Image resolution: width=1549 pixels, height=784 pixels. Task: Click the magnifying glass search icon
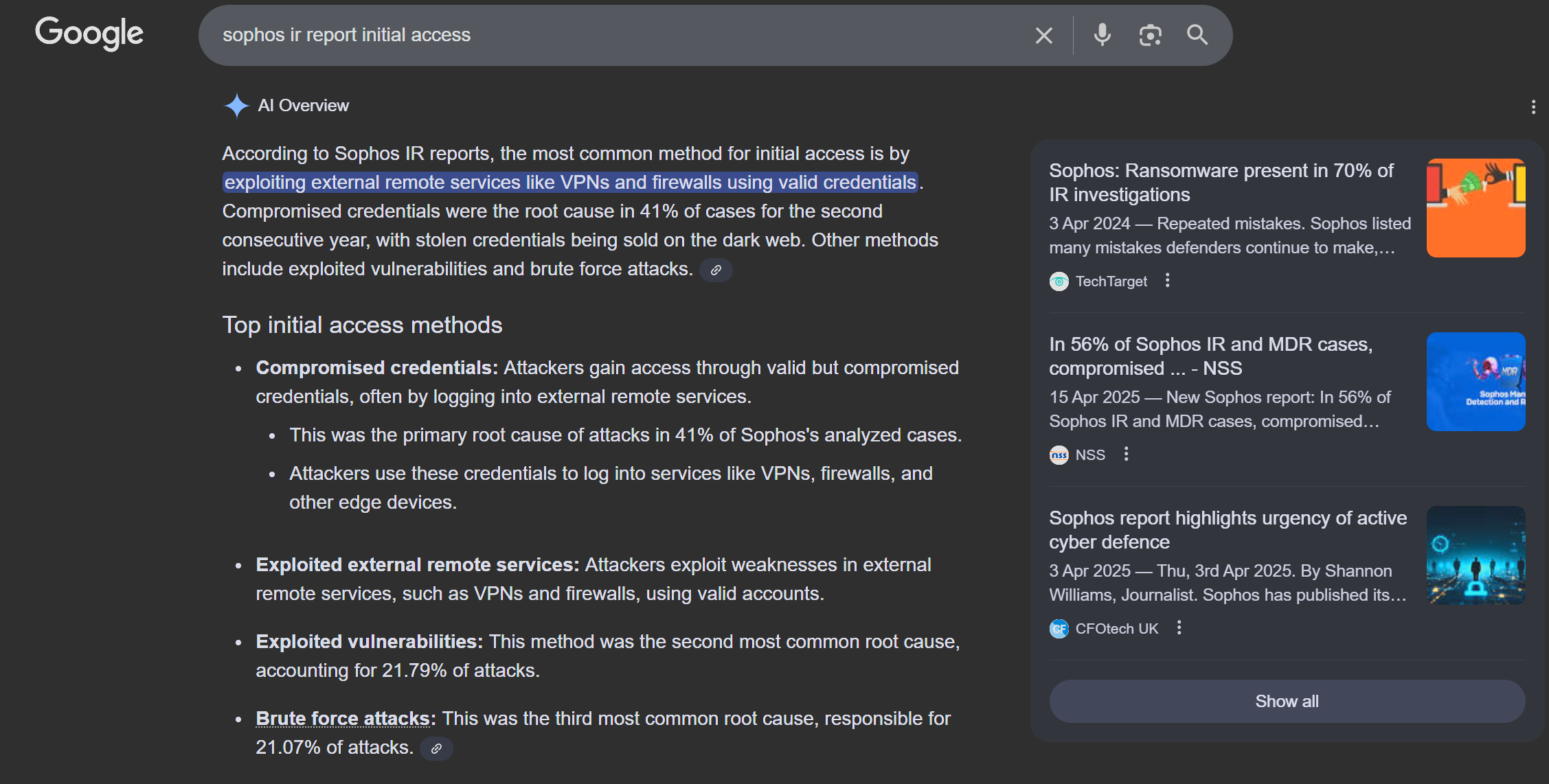[1197, 35]
